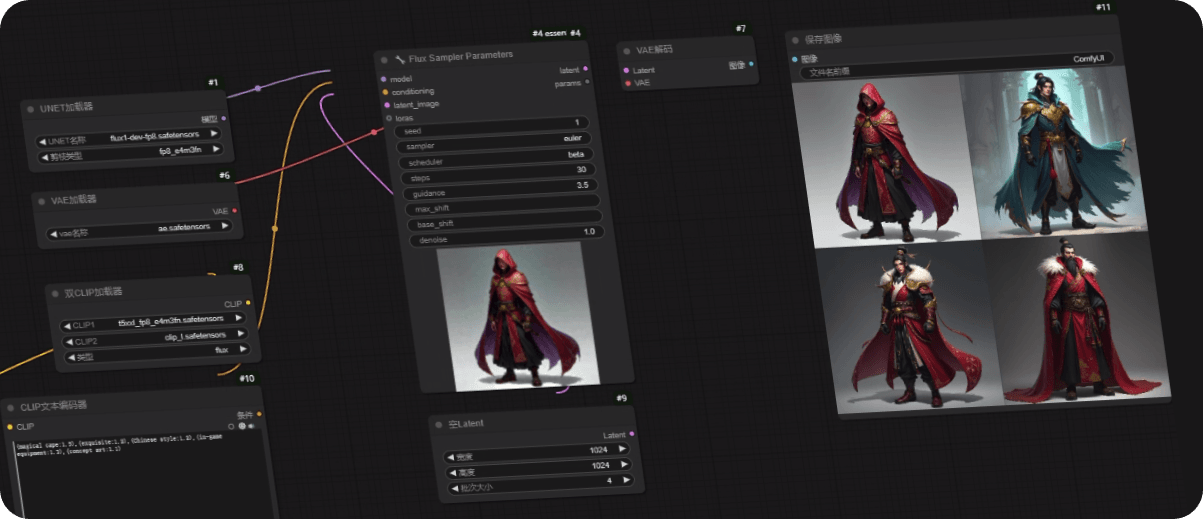The image size is (1203, 519).
Task: Click the preview image in Flux Sampler node
Action: 517,317
